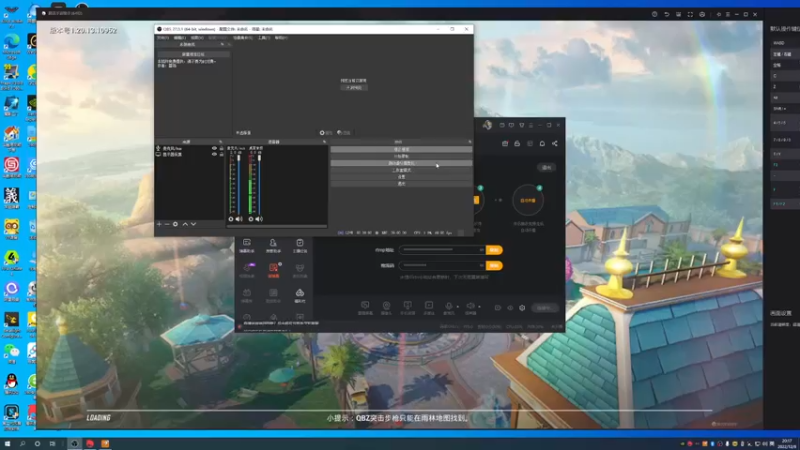
Task: Move the selected OBS source down
Action: click(x=193, y=224)
